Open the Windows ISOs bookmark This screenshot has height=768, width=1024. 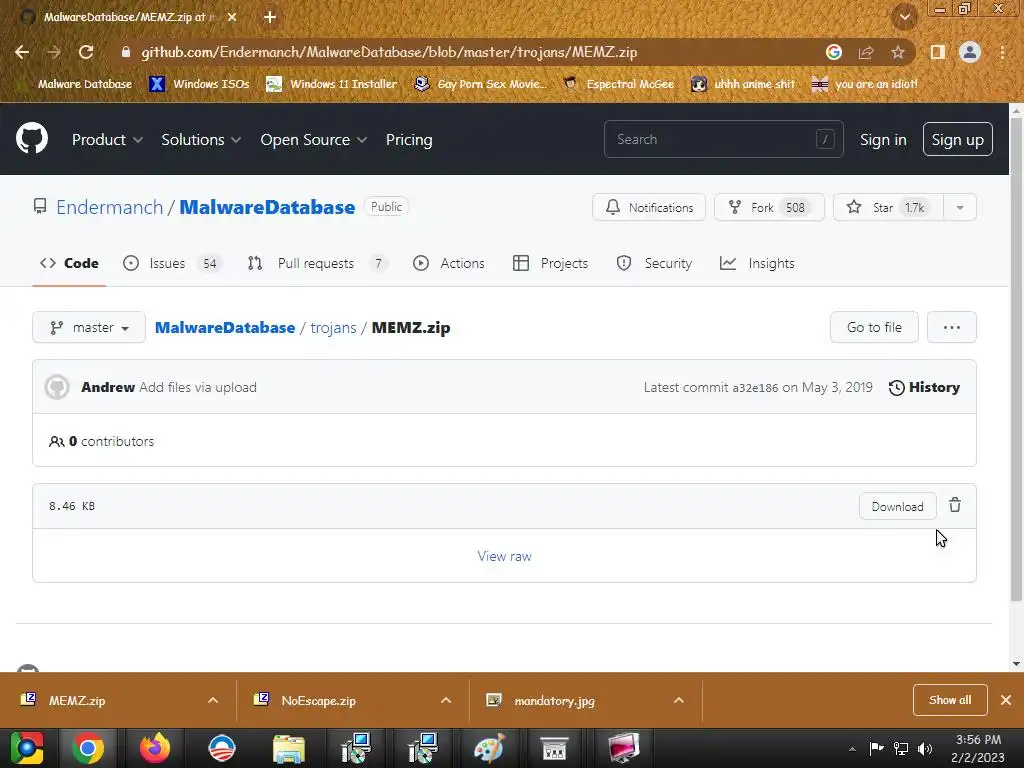click(x=199, y=84)
